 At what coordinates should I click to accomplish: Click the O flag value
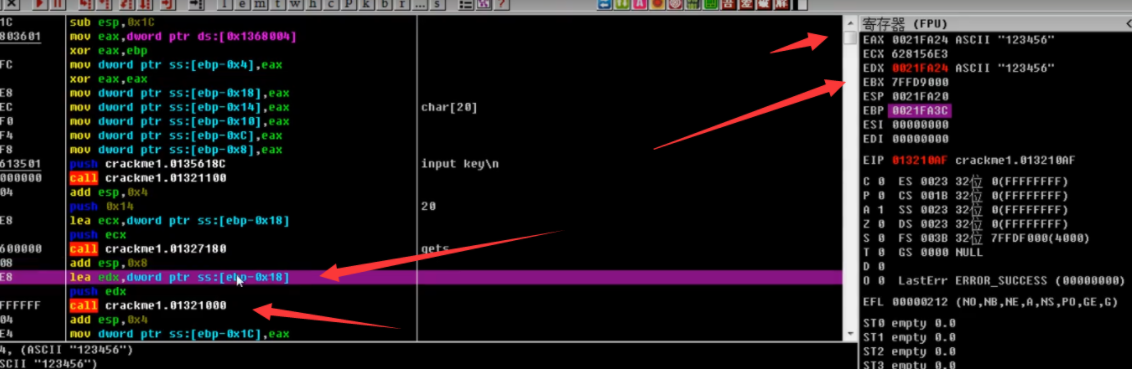point(882,280)
